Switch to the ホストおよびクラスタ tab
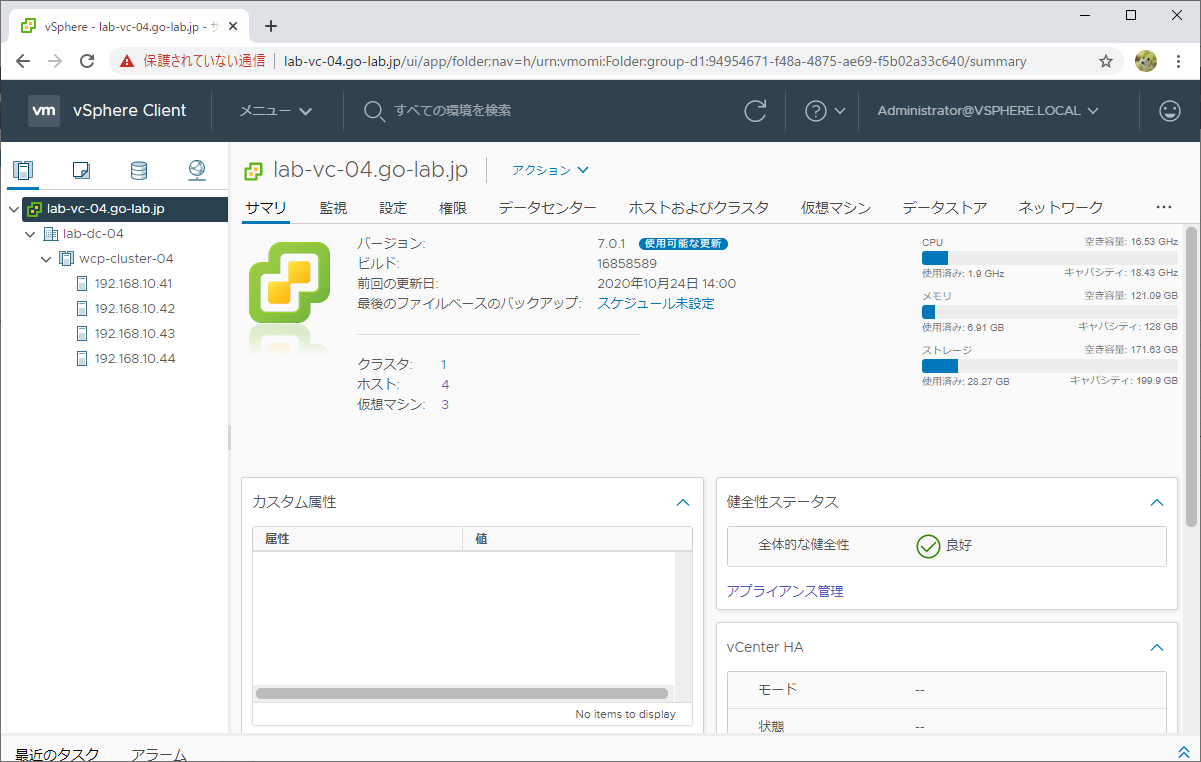 click(x=699, y=208)
